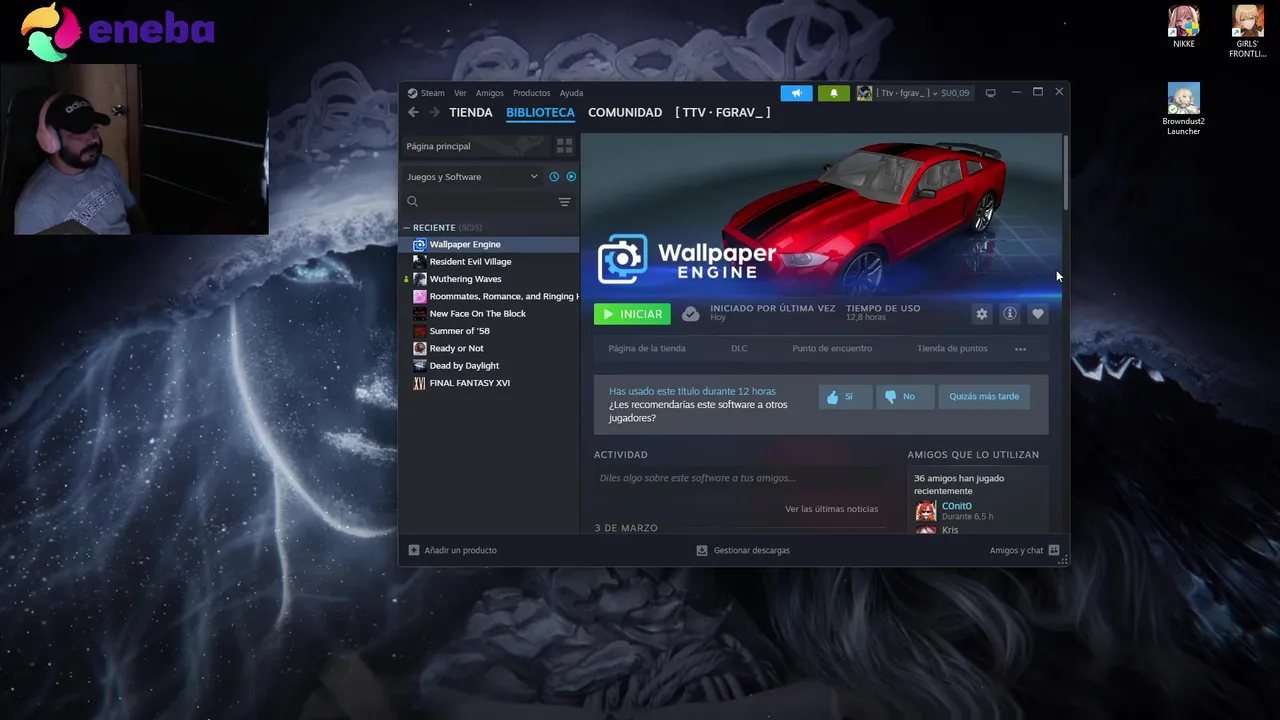
Task: Open Tienda de puntos link
Action: tap(952, 349)
